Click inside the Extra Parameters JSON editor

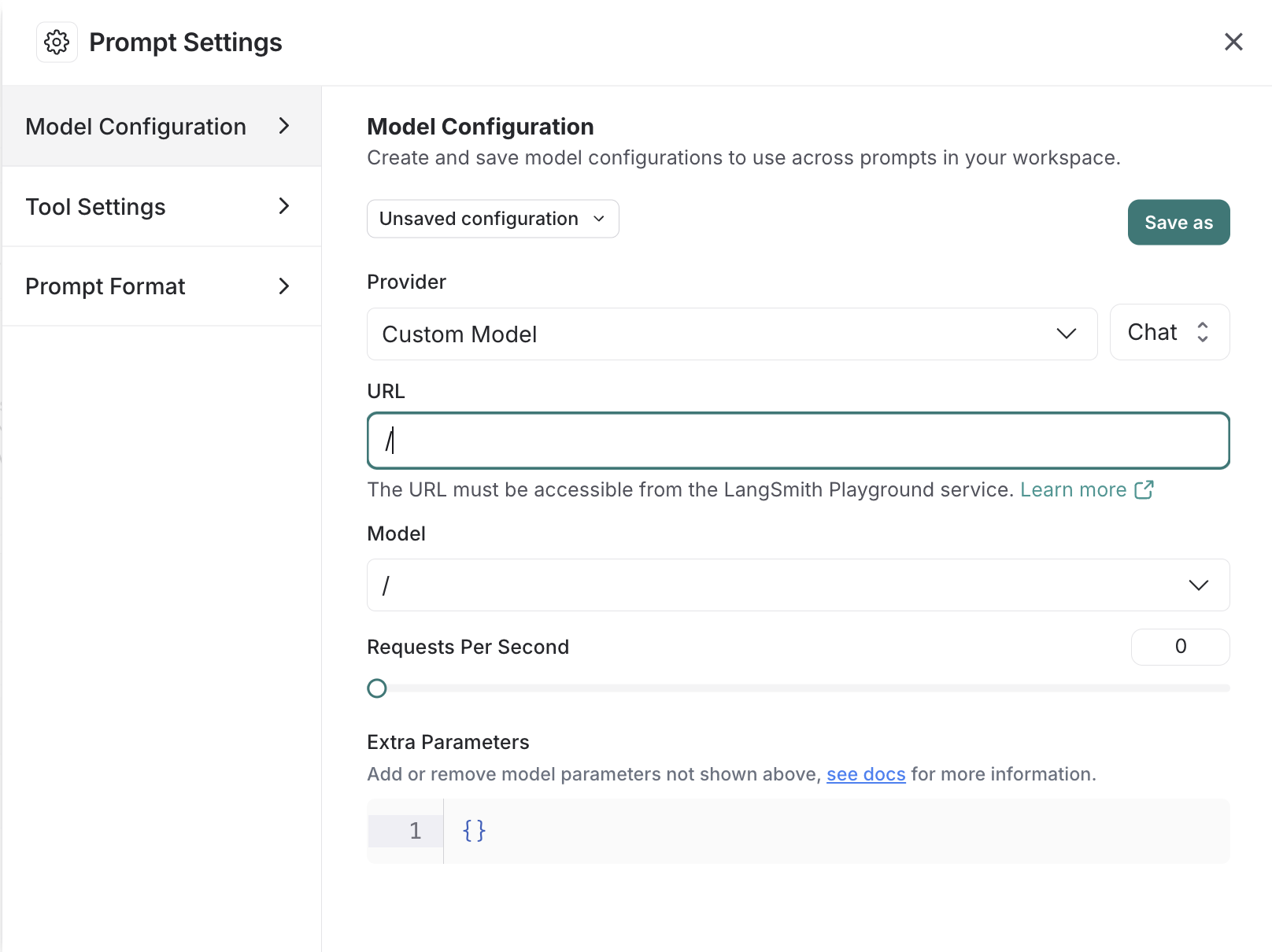point(834,831)
